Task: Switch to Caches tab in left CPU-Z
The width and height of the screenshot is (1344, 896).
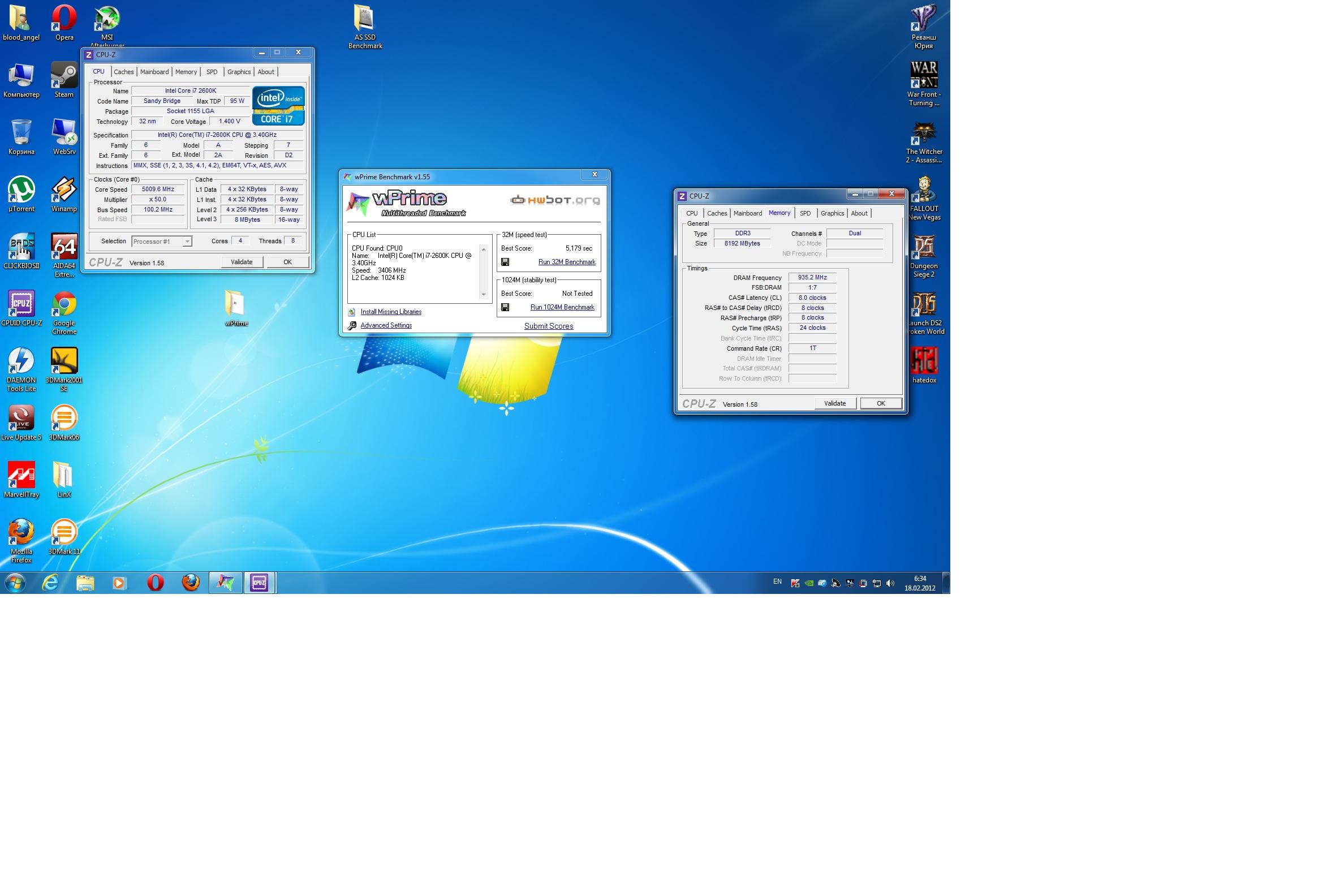Action: 123,72
